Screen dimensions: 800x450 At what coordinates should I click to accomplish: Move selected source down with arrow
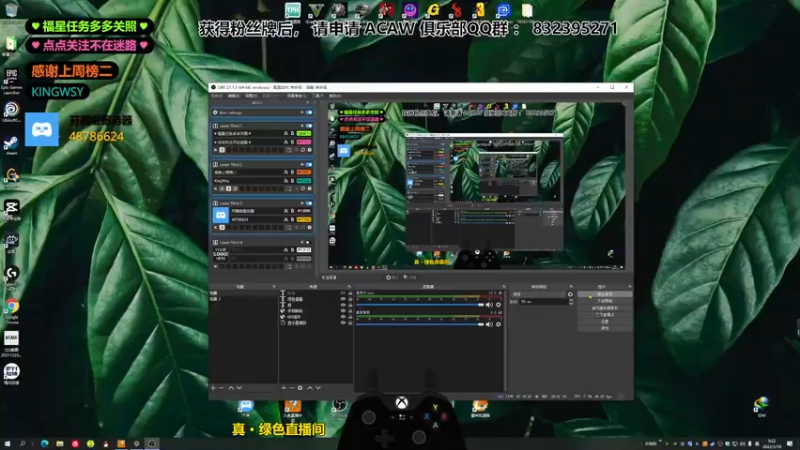pyautogui.click(x=318, y=388)
